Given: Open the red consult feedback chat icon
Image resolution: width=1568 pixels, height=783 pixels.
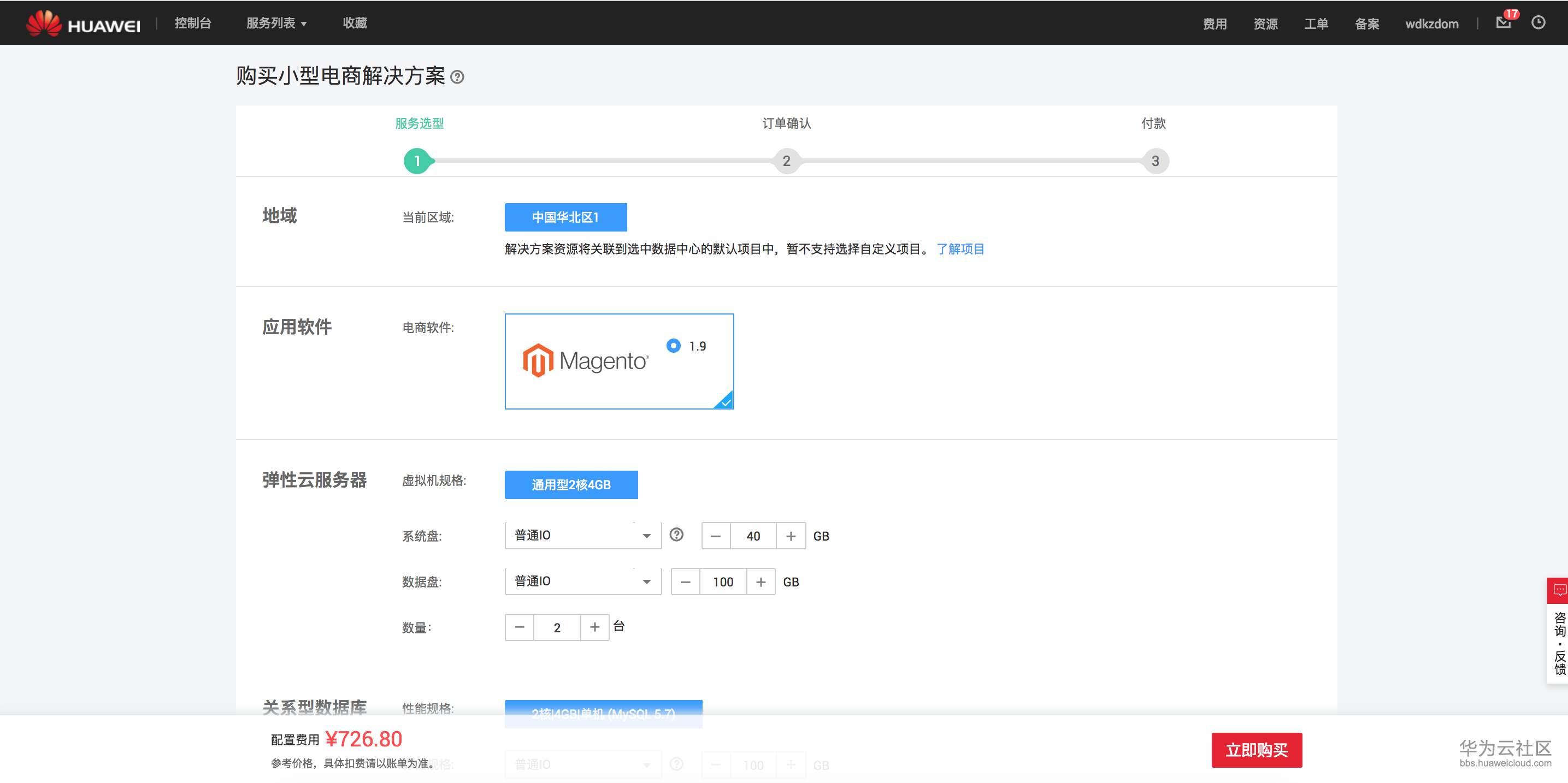Looking at the screenshot, I should (1559, 590).
